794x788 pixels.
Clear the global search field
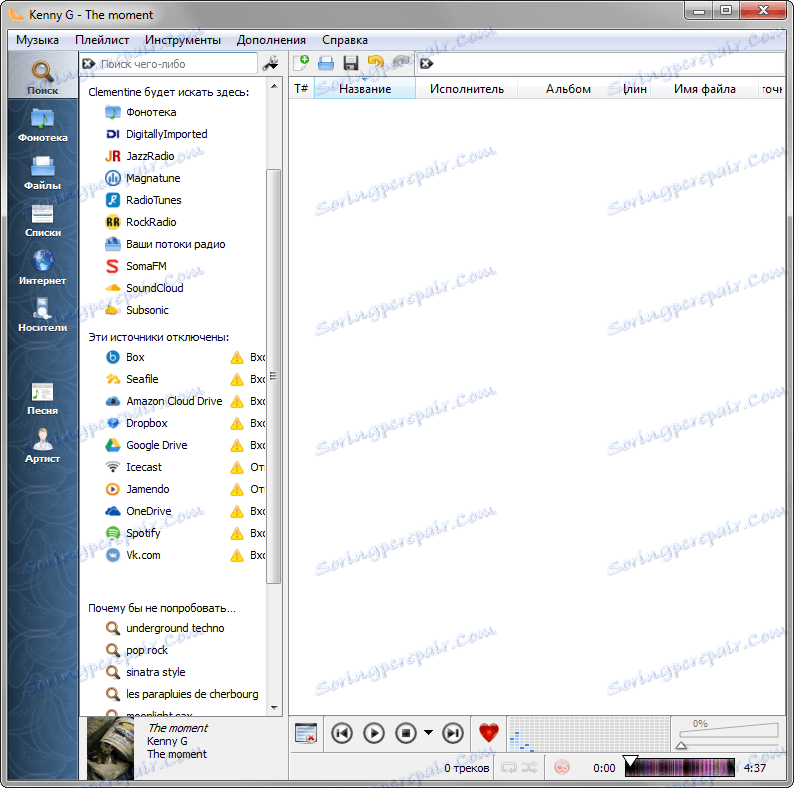pos(89,64)
